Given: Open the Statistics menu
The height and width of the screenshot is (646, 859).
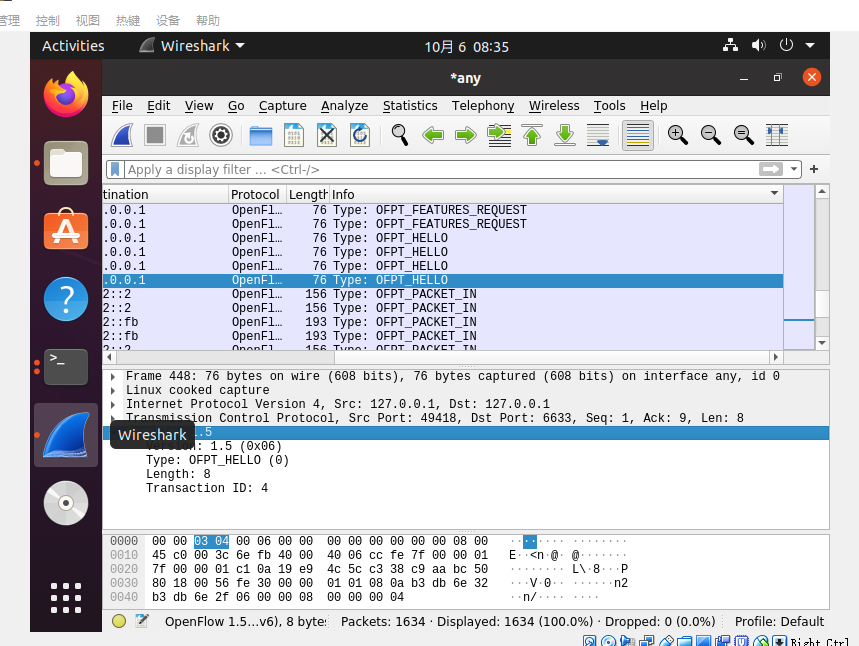Looking at the screenshot, I should coord(410,106).
